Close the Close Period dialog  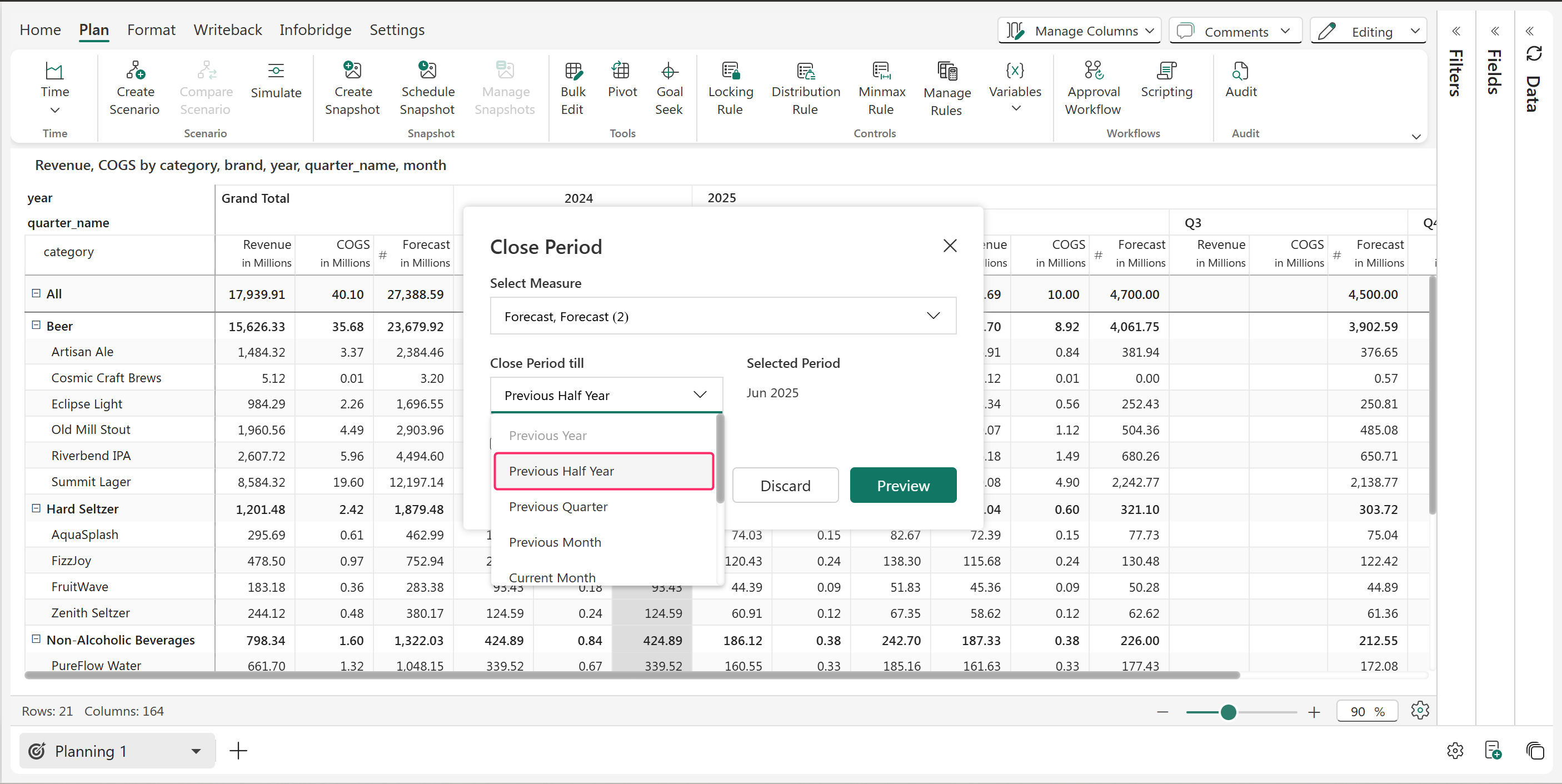coord(950,246)
